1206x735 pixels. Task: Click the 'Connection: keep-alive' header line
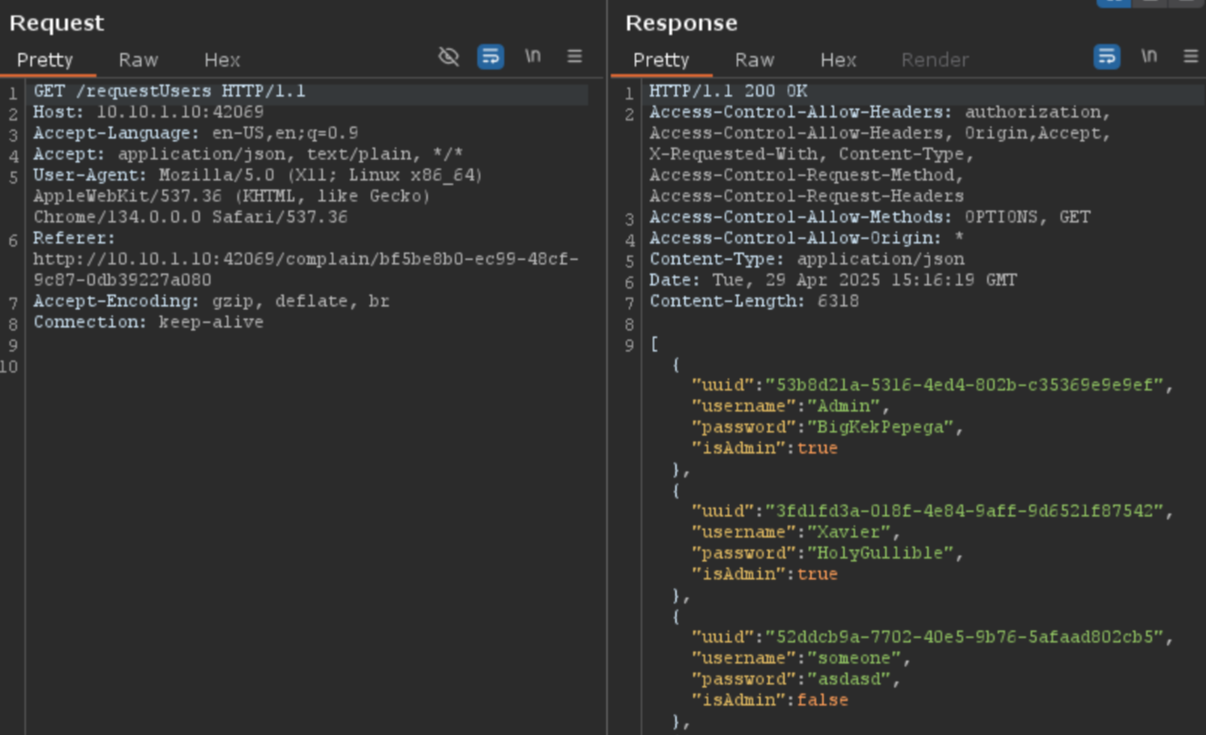(148, 322)
